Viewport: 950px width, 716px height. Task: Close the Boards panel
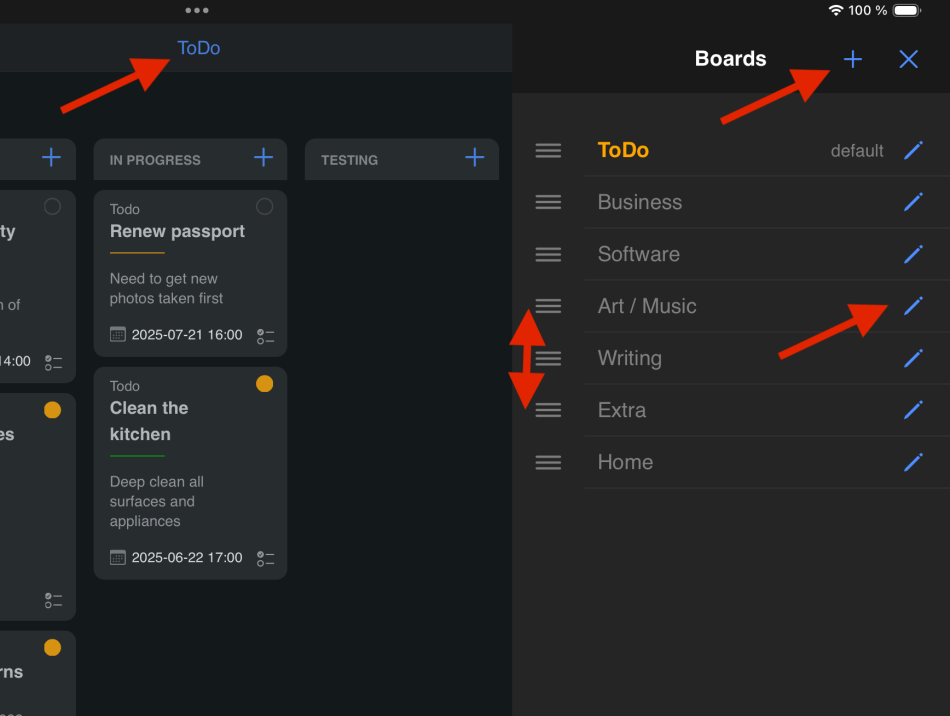coord(908,60)
